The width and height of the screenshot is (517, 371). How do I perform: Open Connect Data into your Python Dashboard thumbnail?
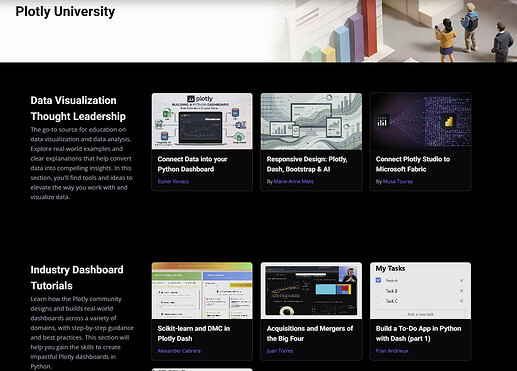pyautogui.click(x=202, y=121)
